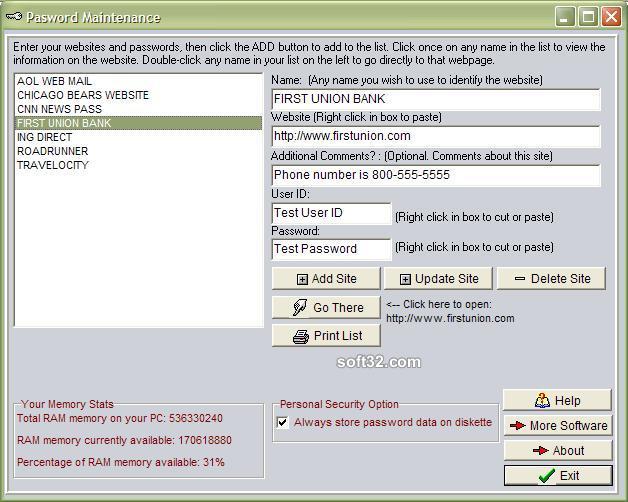Select CNN NEWS PASS entry

pyautogui.click(x=138, y=109)
